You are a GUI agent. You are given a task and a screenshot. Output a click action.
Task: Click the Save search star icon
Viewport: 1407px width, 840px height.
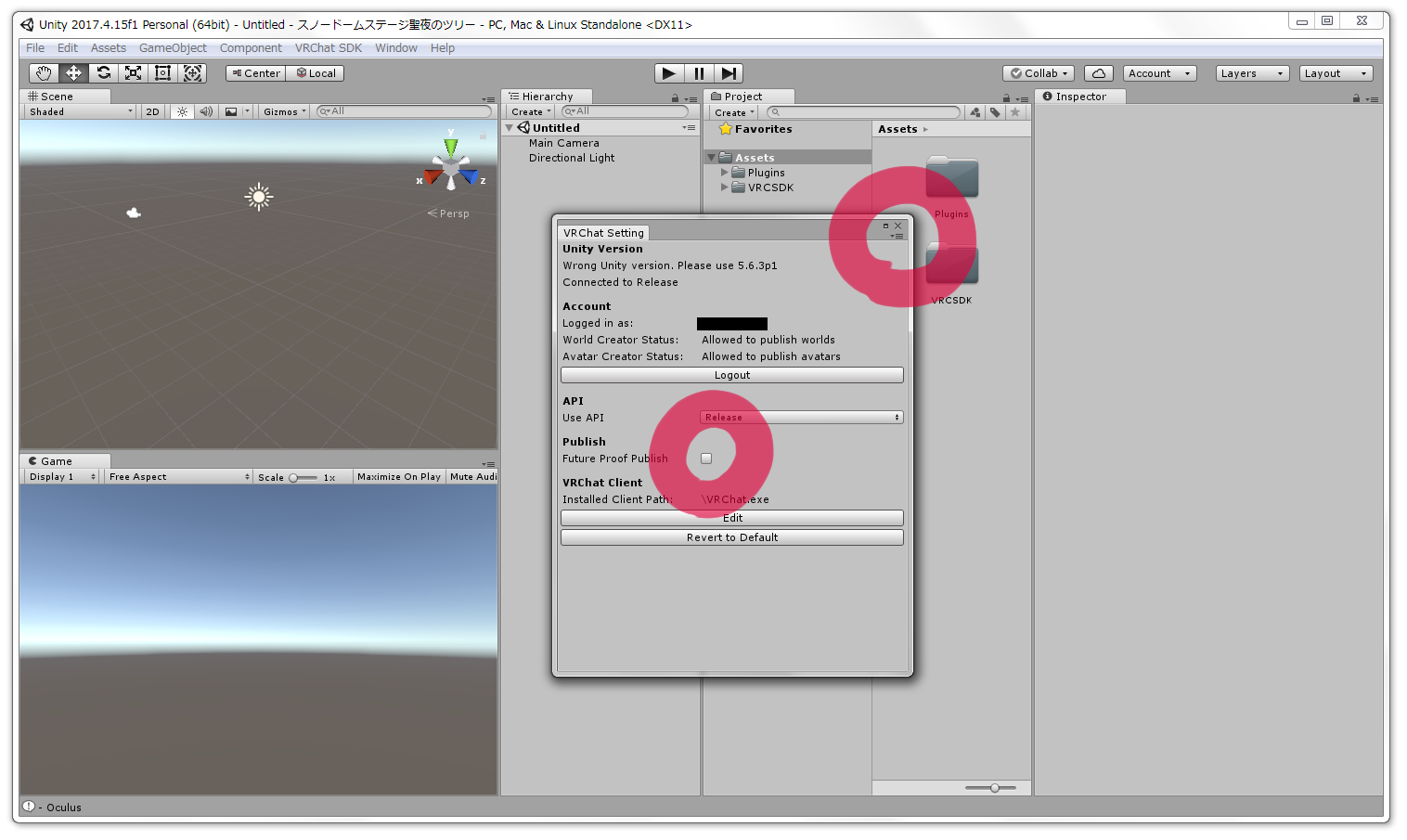click(1015, 112)
